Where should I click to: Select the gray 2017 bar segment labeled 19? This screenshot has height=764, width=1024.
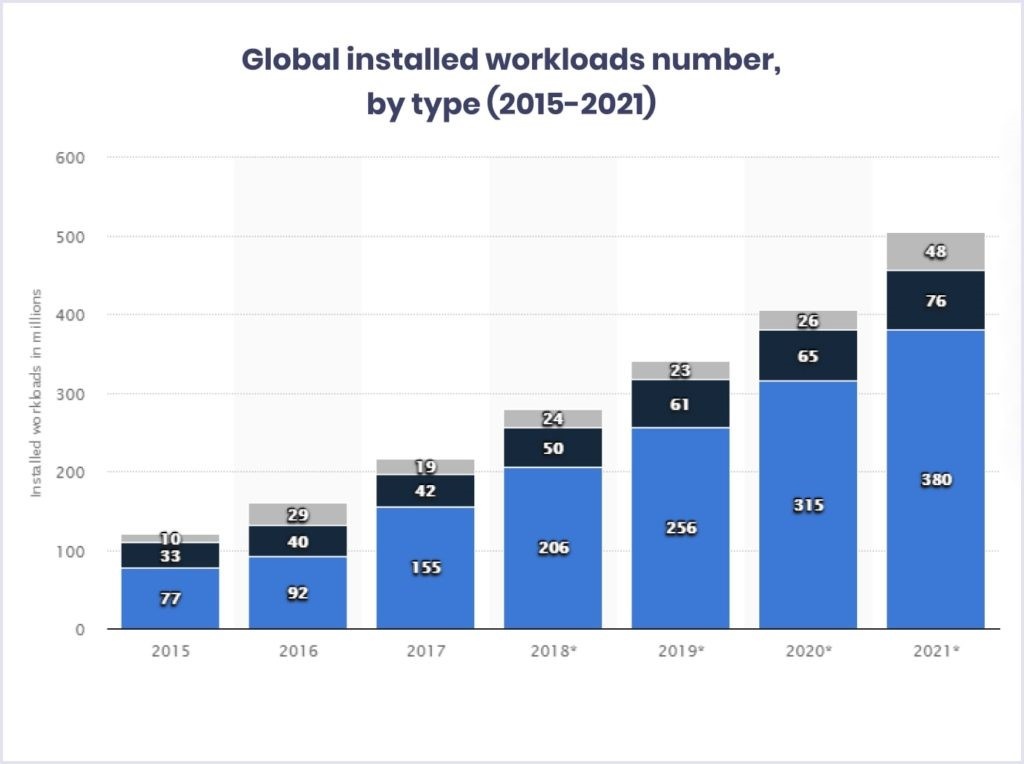[x=426, y=467]
